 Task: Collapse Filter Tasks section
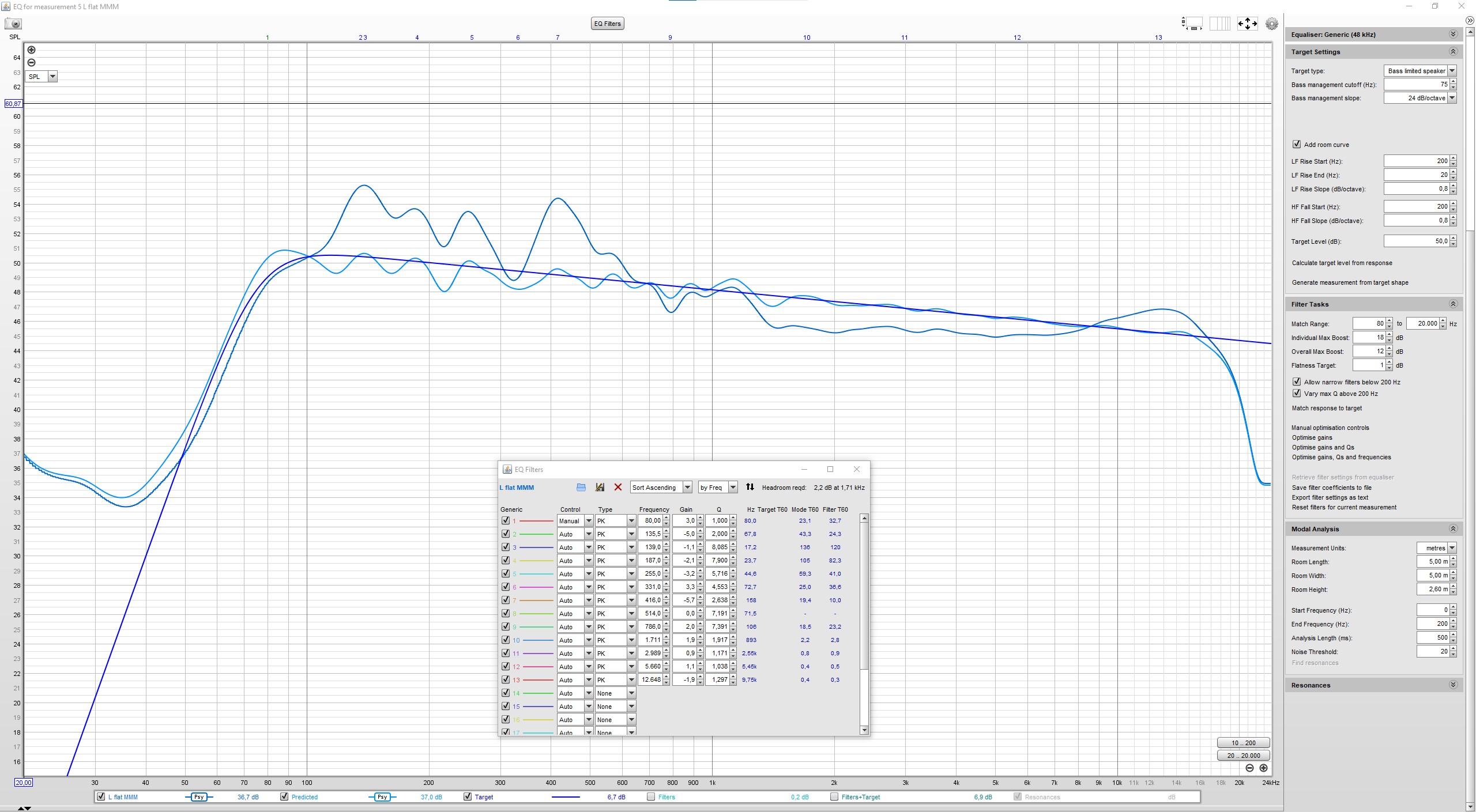tap(1453, 304)
